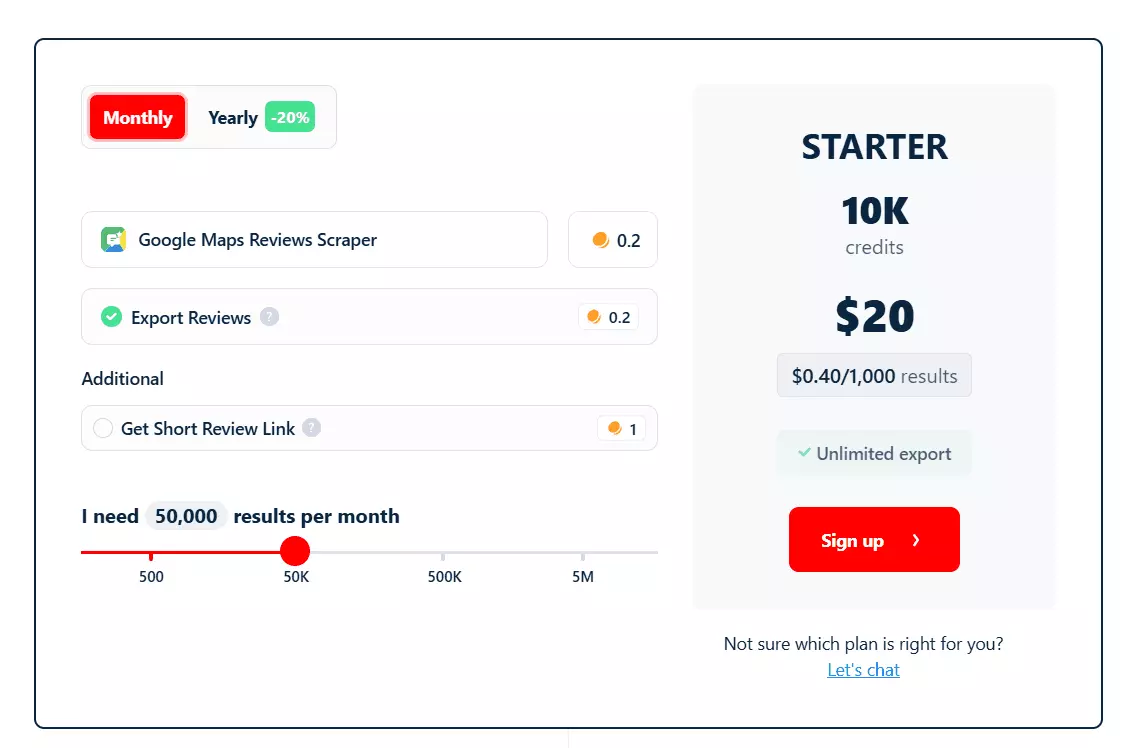Viewport: 1122px width, 748px height.
Task: Select the Monthly billing tab
Action: [x=137, y=117]
